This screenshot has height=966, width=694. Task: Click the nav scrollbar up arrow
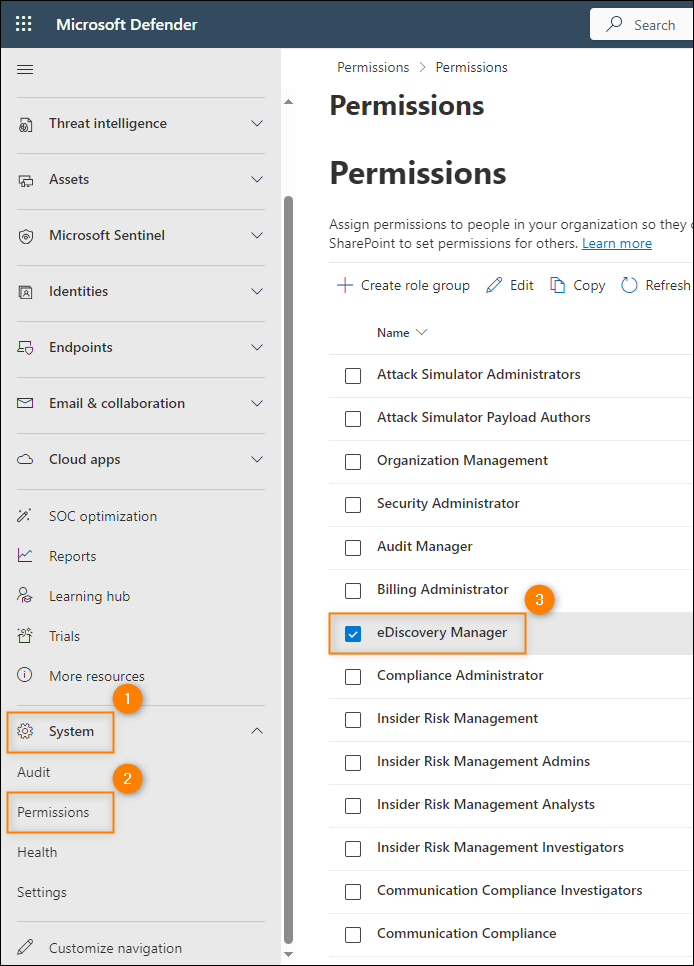coord(288,102)
